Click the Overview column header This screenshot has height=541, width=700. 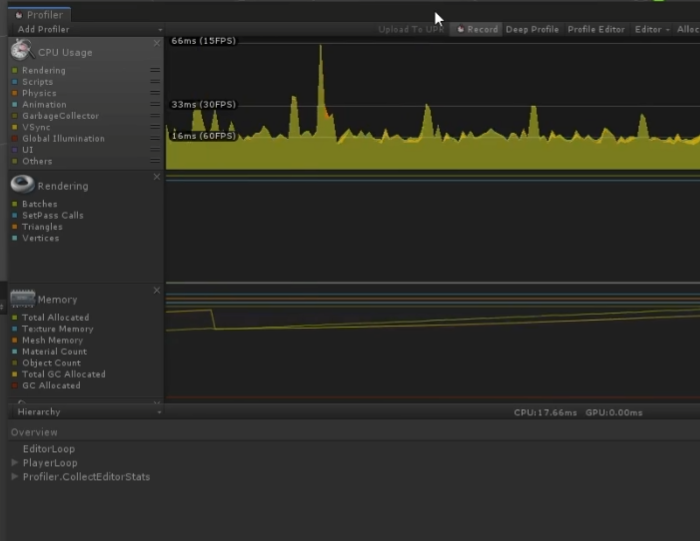(34, 432)
